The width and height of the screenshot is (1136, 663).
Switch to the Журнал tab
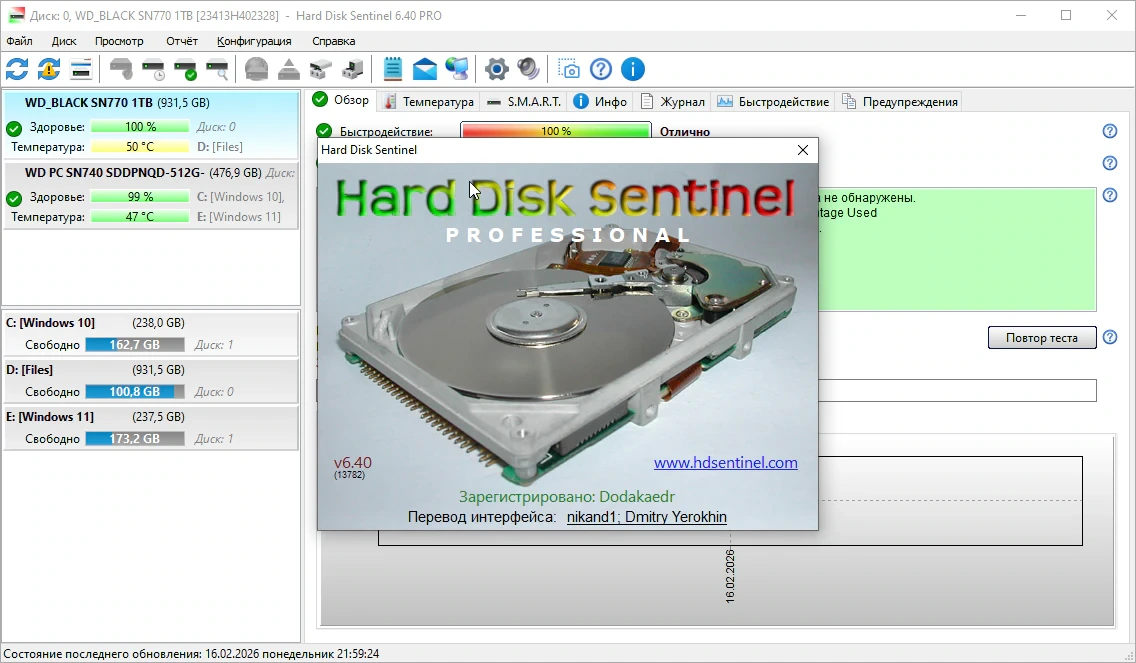tap(672, 101)
